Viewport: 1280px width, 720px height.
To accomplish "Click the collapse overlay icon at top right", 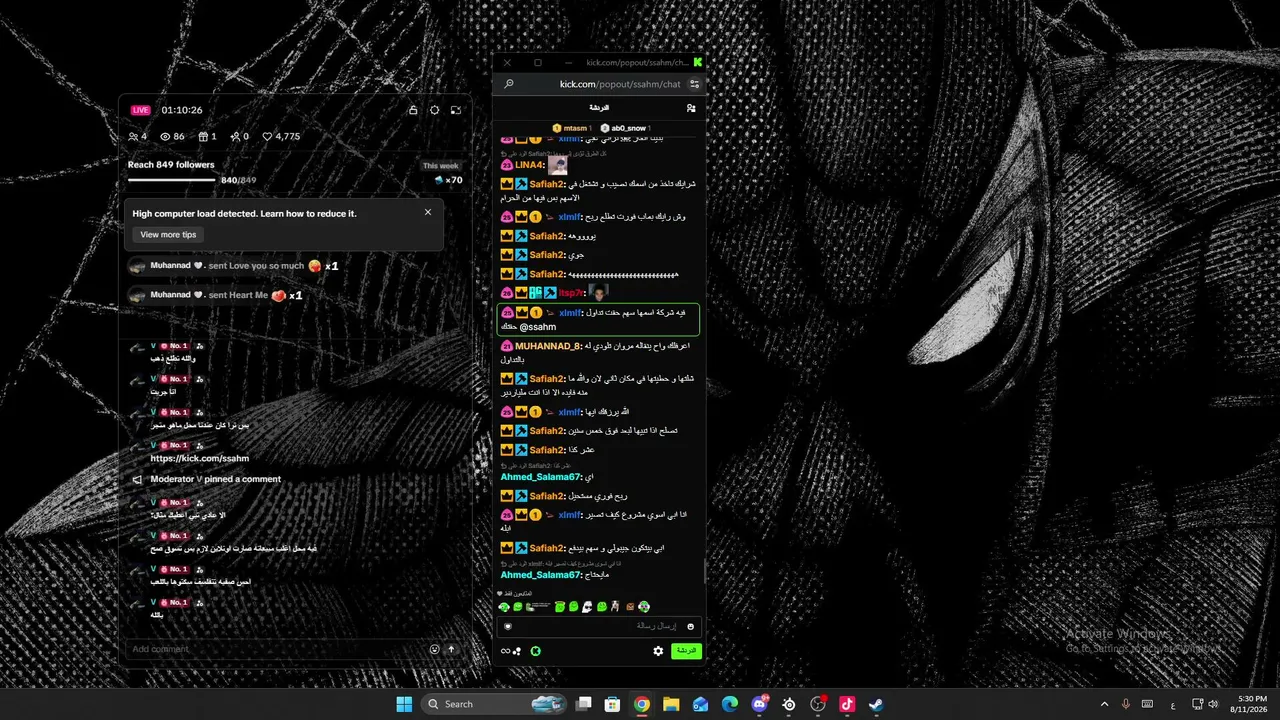I will [456, 110].
